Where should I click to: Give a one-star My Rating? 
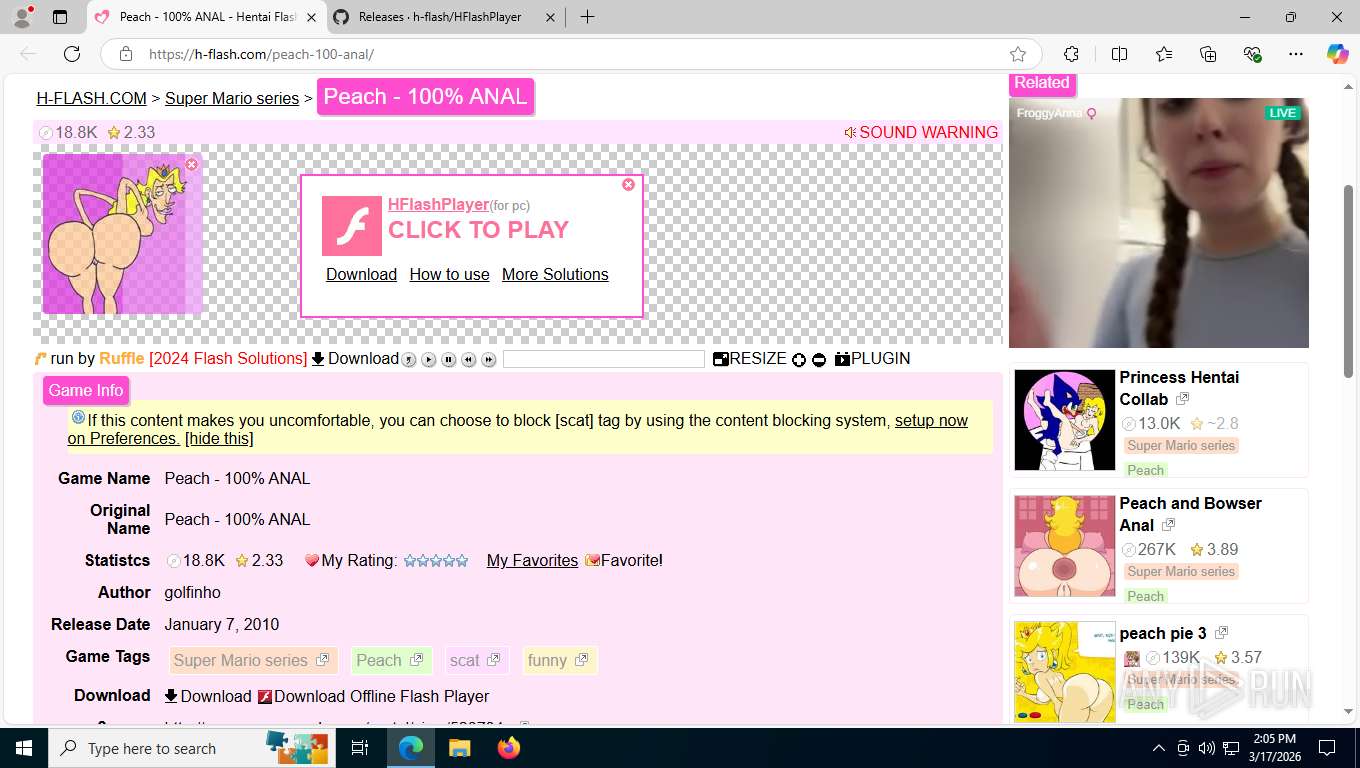(x=410, y=561)
